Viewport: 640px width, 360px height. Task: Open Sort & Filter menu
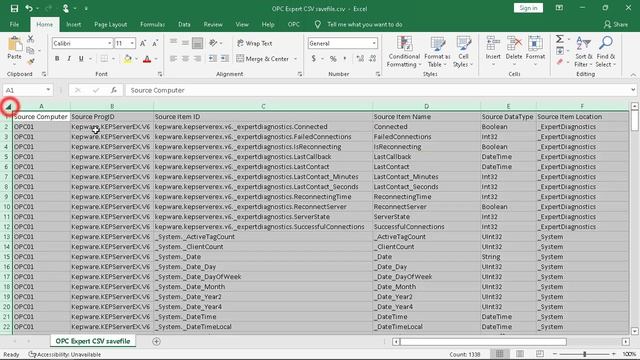[x=584, y=52]
